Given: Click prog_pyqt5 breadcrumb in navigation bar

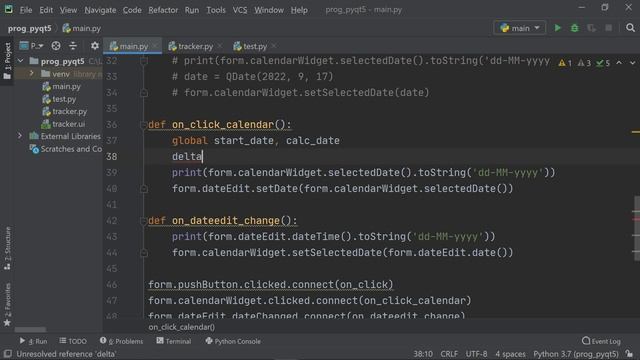Looking at the screenshot, I should coord(29,28).
